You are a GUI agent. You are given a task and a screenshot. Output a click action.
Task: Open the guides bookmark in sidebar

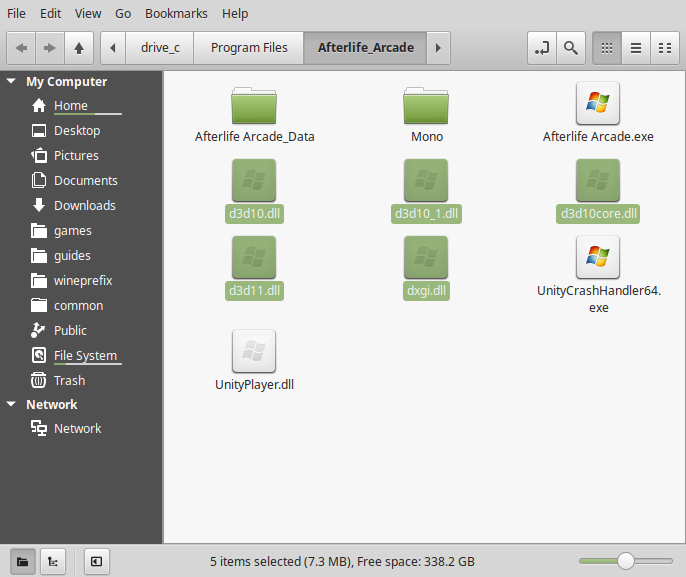(81, 255)
